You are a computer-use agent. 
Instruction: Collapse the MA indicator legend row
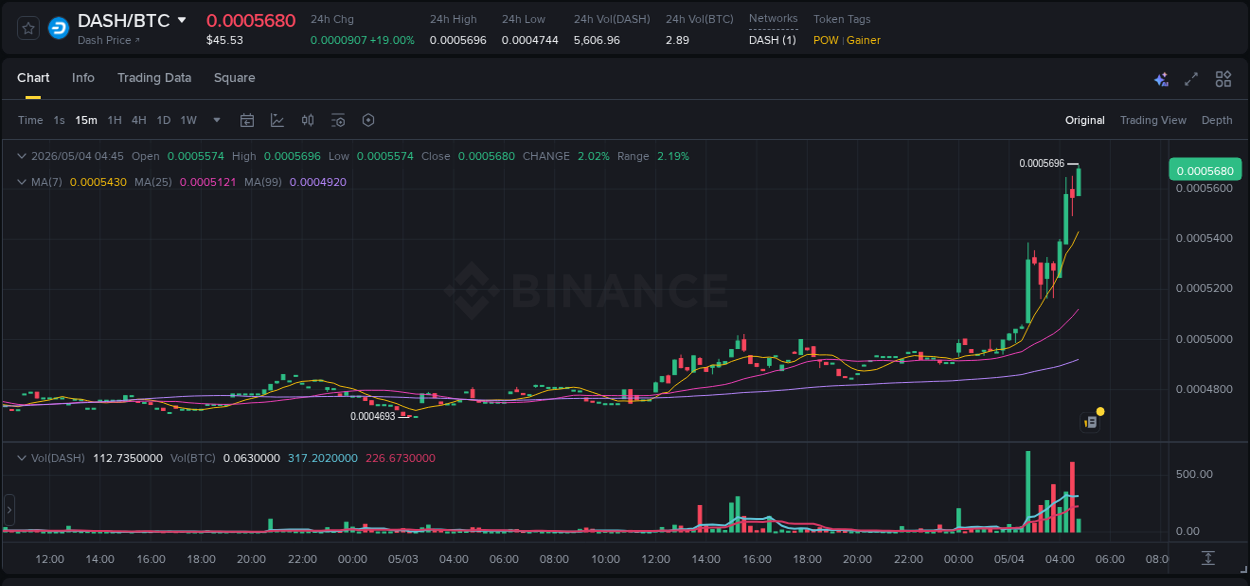point(22,182)
